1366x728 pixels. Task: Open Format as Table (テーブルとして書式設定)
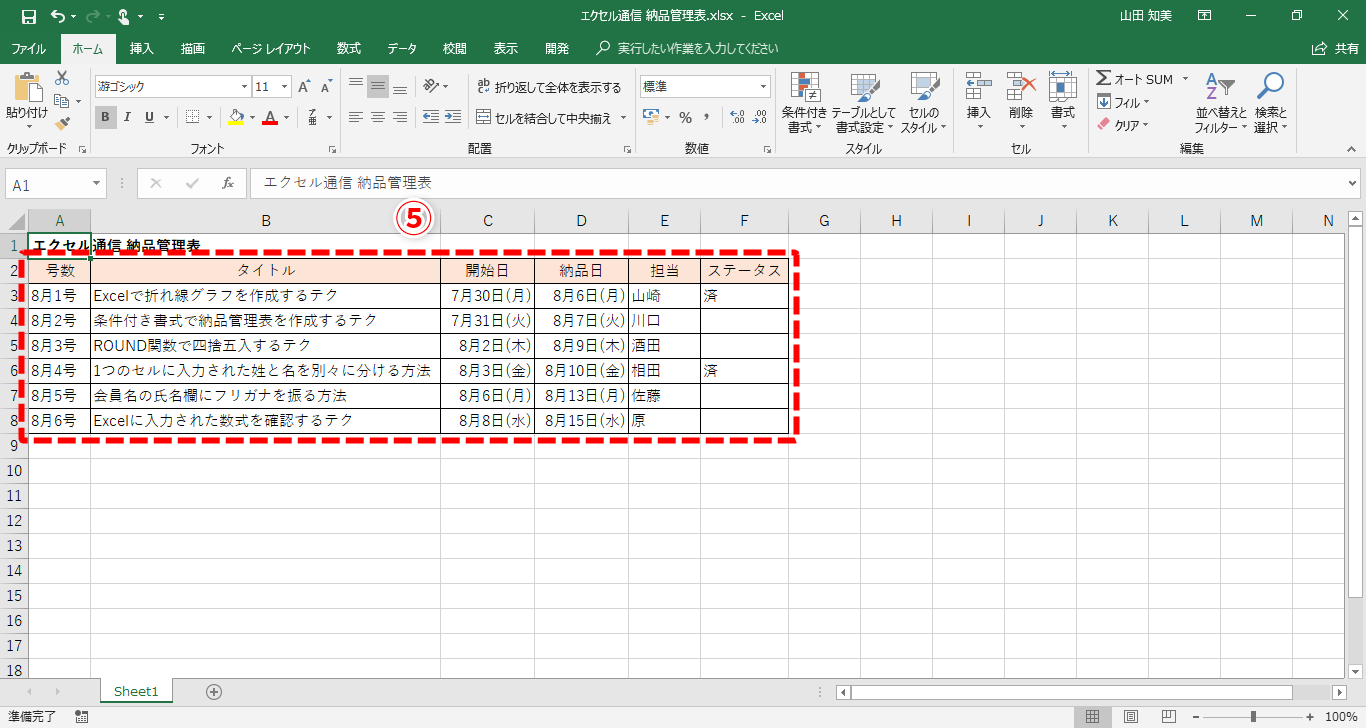(x=864, y=103)
